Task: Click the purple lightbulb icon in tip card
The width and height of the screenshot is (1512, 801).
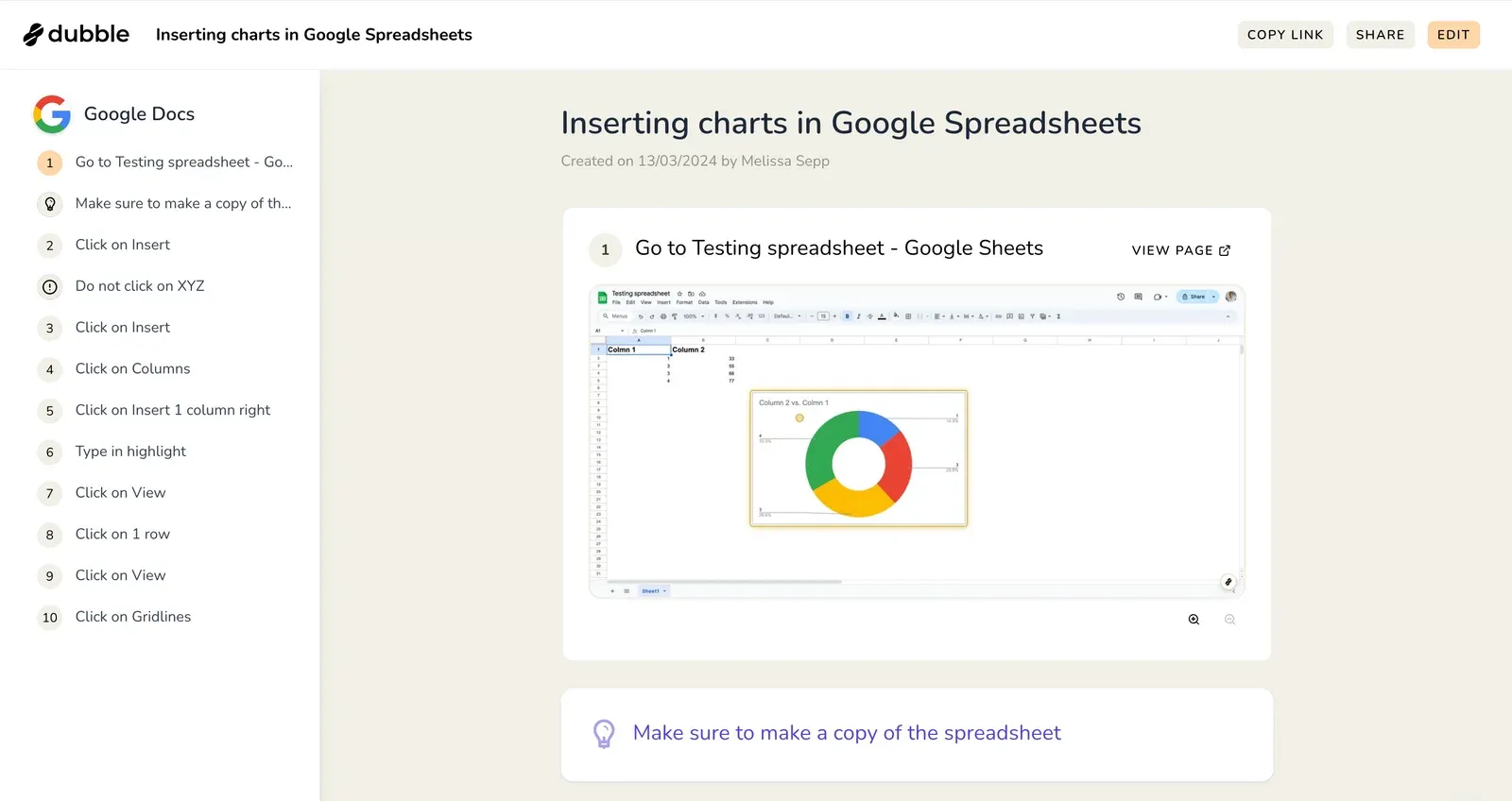Action: 604,734
